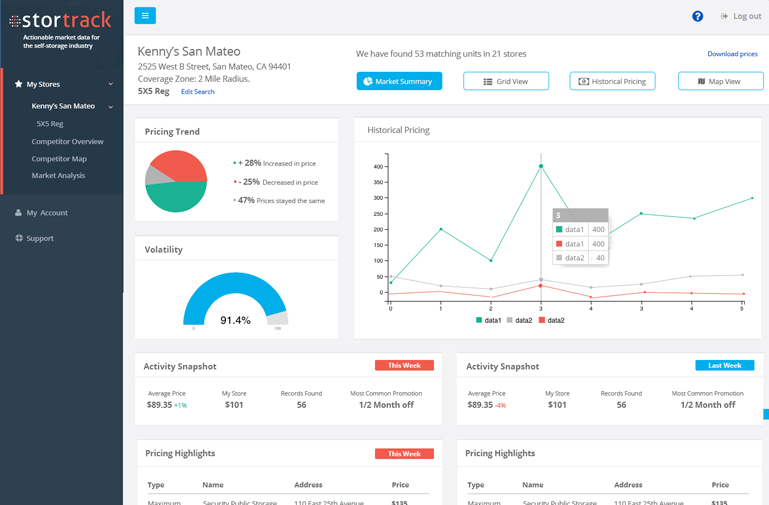Switch to Grid View
Viewport: 769px width, 505px height.
tap(505, 81)
